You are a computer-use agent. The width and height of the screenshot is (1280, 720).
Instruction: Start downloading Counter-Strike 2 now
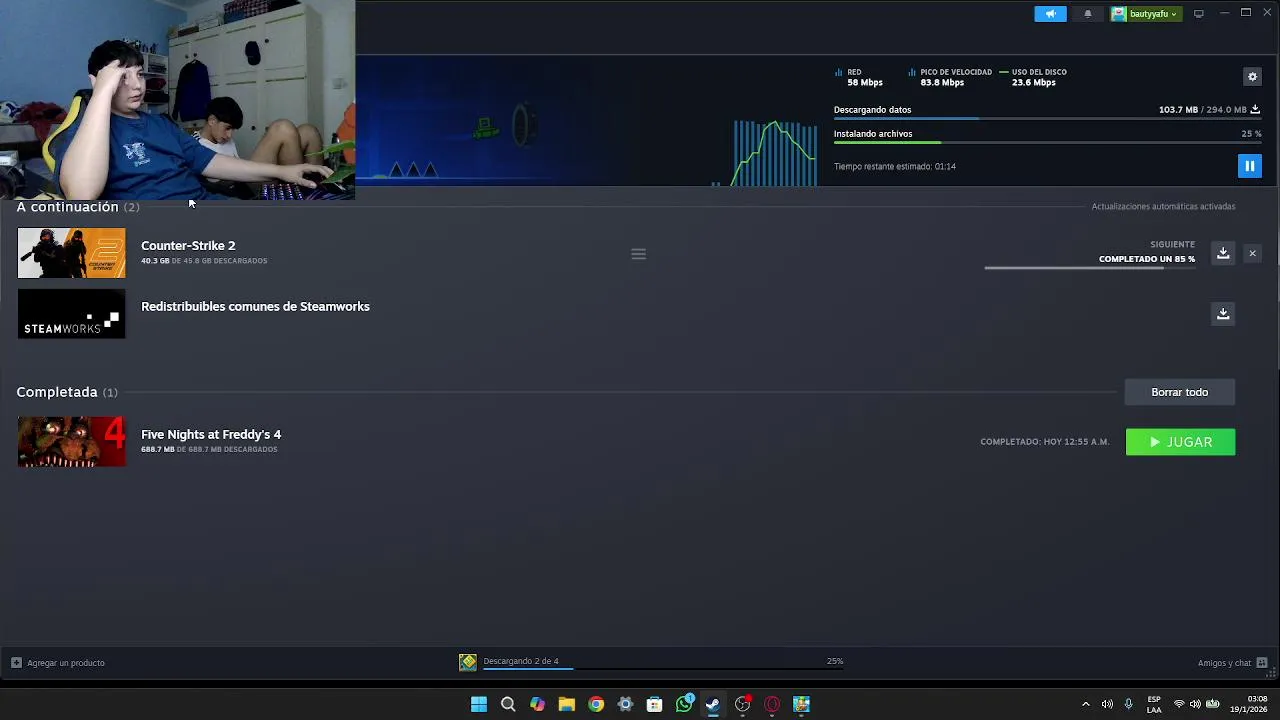[x=1223, y=254]
